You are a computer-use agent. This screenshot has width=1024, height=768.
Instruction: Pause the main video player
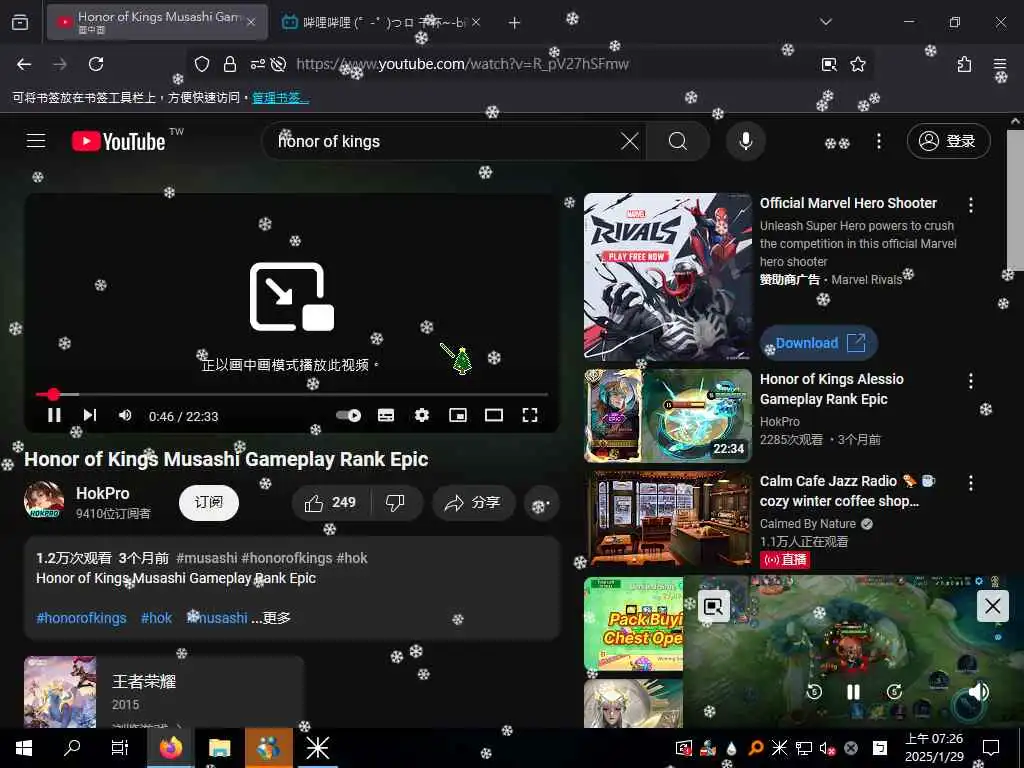point(54,415)
